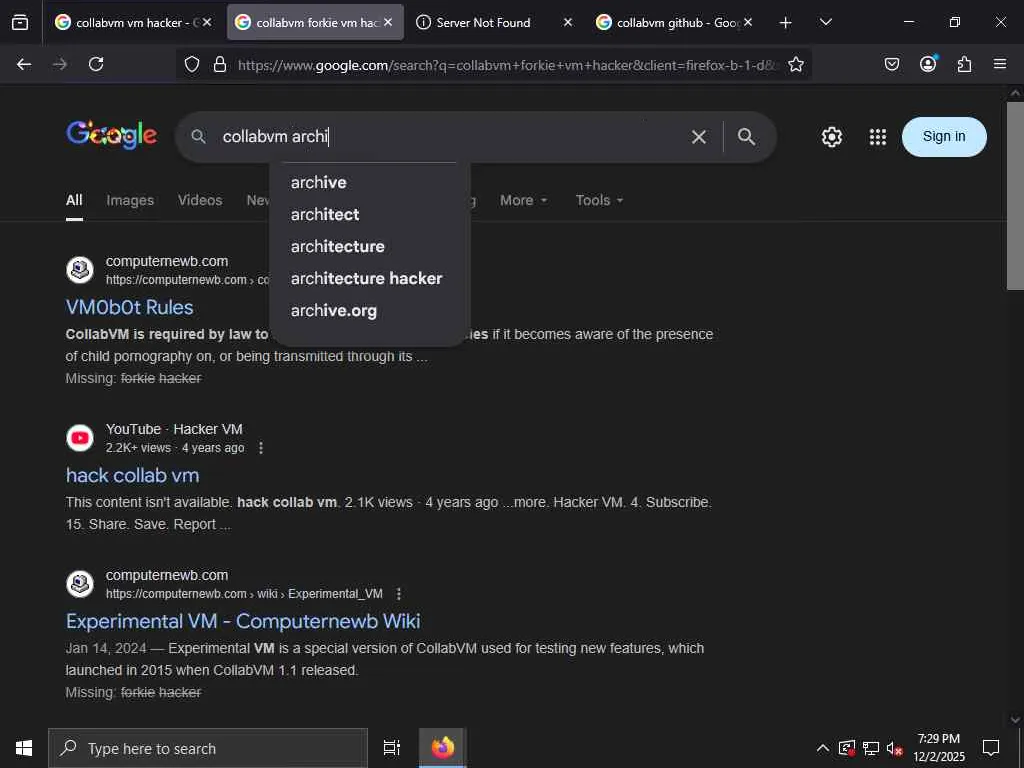Click the Google doodle logo
This screenshot has width=1024, height=768.
(x=112, y=135)
